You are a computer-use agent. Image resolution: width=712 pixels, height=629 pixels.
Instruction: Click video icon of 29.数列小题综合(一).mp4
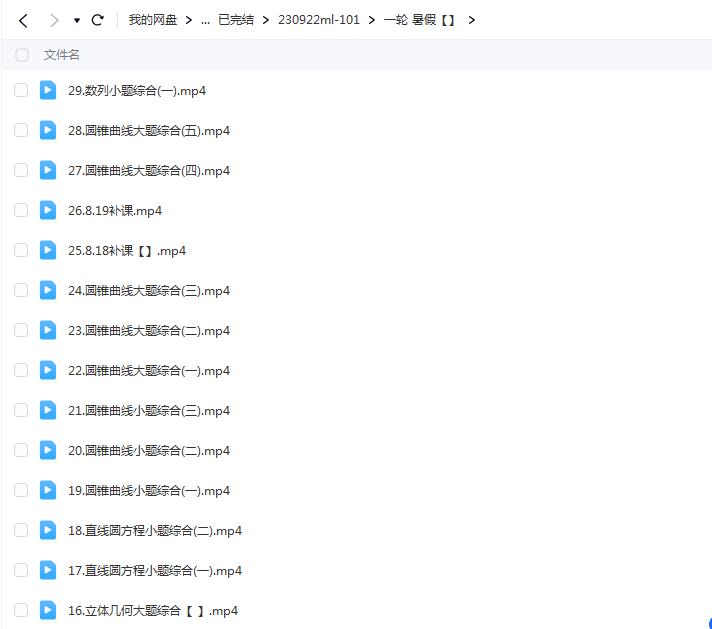(x=48, y=90)
